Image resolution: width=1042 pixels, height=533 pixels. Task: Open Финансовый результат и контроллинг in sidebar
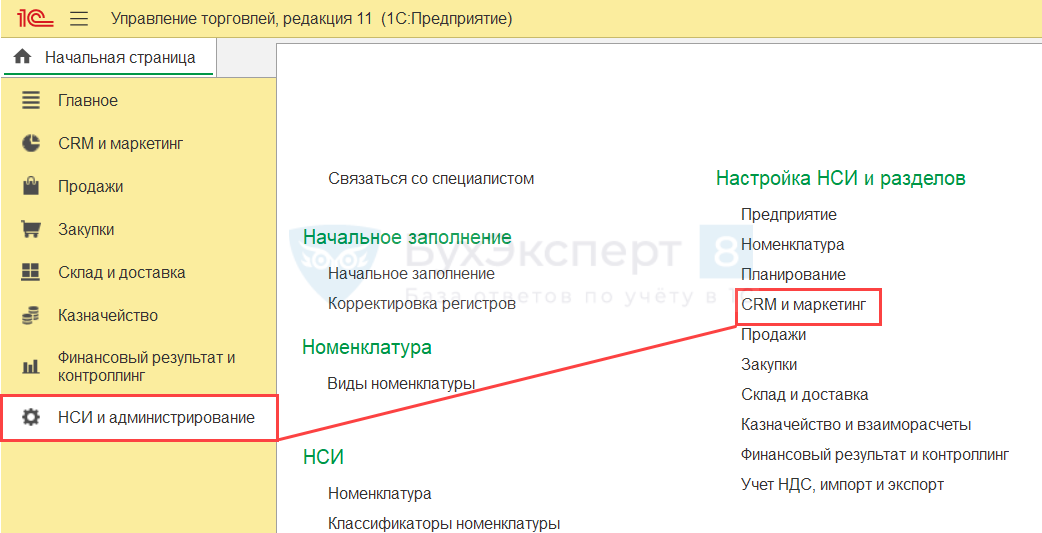146,367
